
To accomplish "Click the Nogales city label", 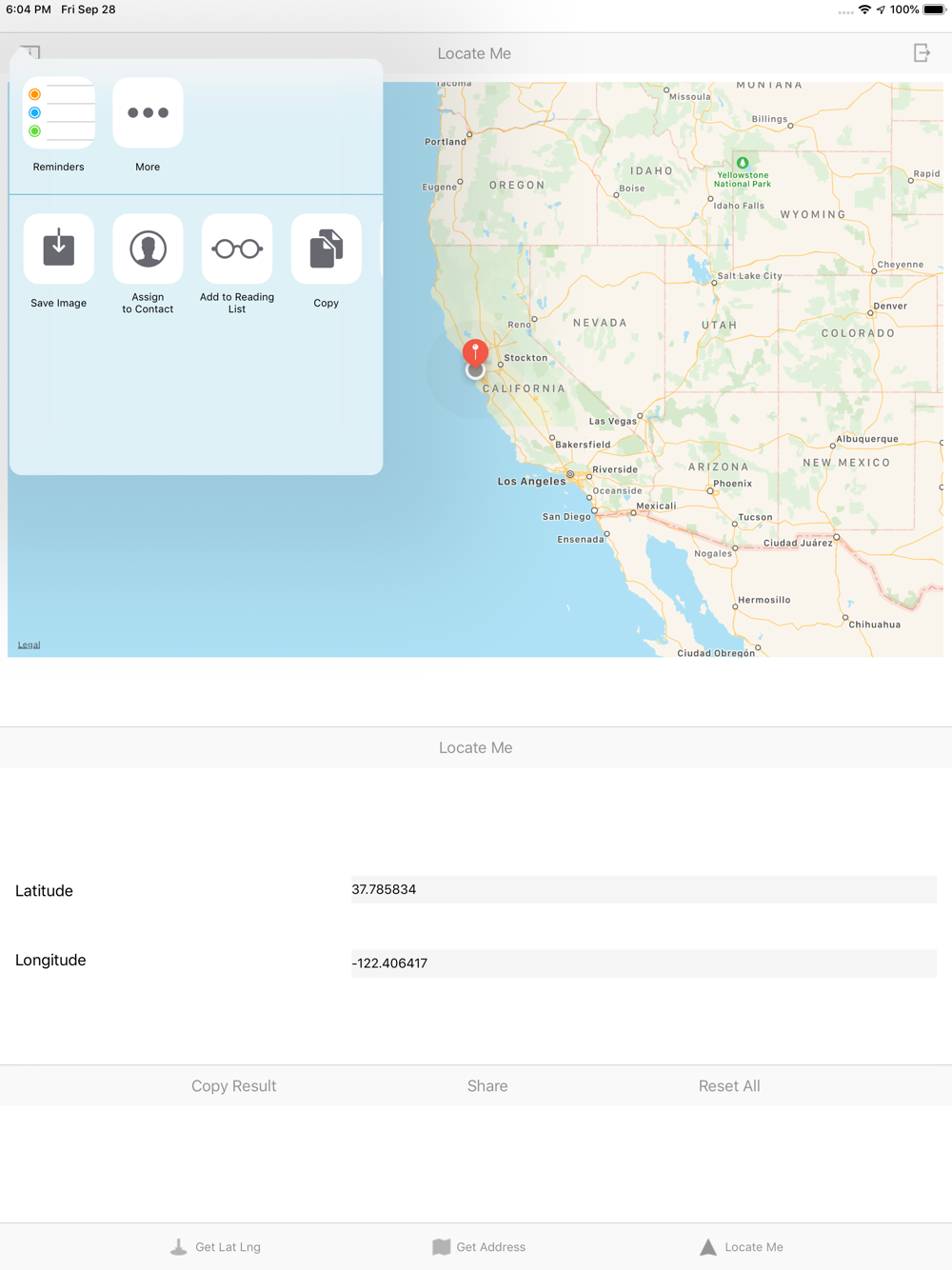I will click(713, 554).
